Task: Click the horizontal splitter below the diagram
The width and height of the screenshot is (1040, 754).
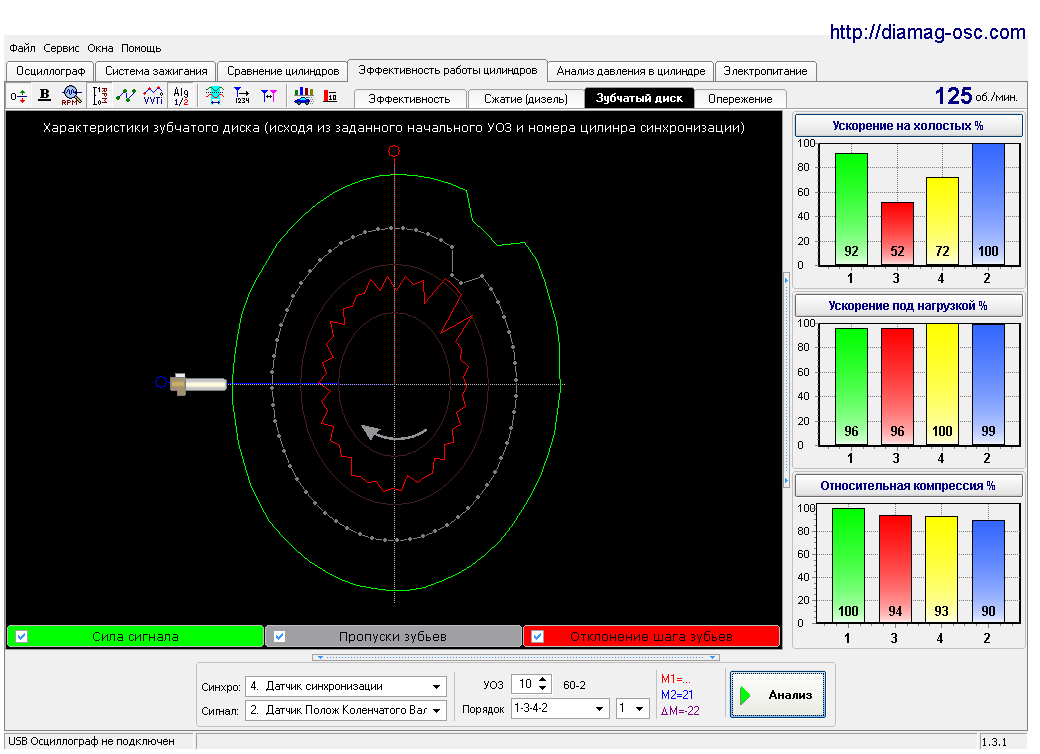Action: pyautogui.click(x=516, y=658)
